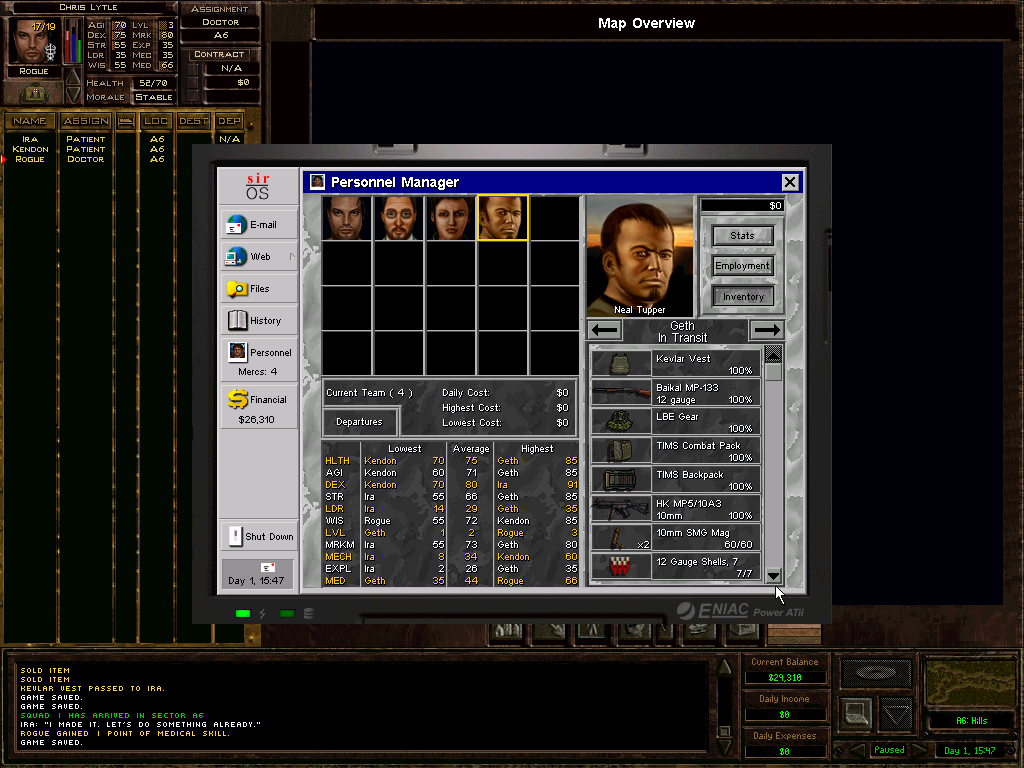Click the Inventory button

[x=743, y=296]
